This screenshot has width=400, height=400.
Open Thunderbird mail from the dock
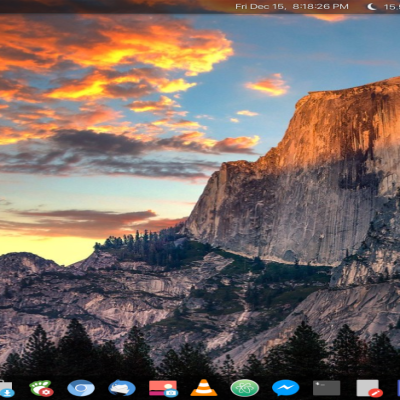pyautogui.click(x=122, y=388)
